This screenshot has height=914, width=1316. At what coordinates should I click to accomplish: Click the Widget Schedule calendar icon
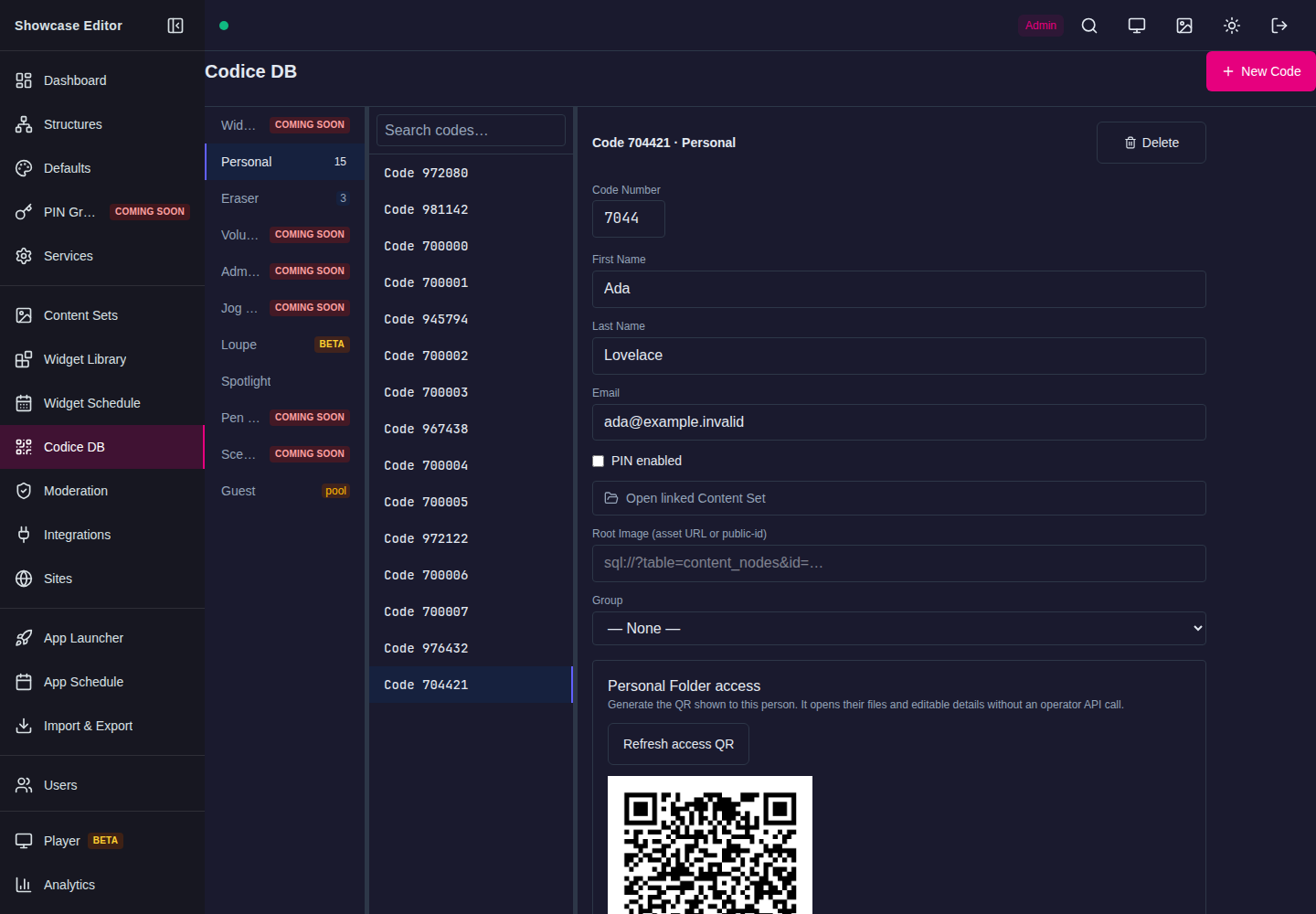tap(24, 403)
